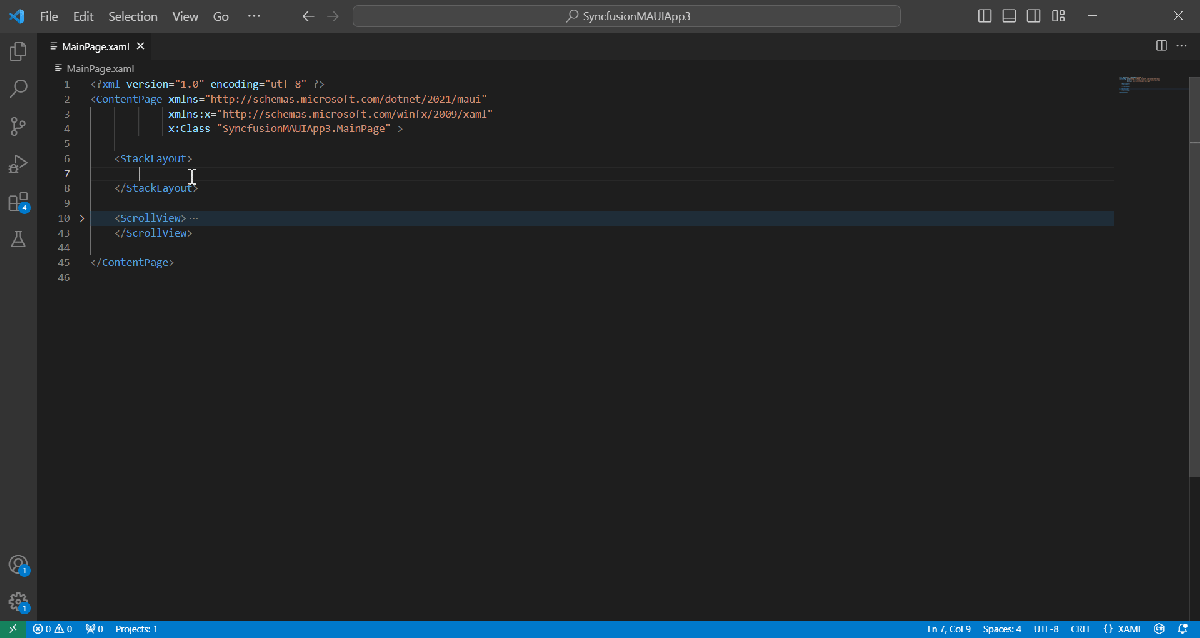The image size is (1200, 638).
Task: Click the ports indicator in status bar
Action: click(x=94, y=629)
